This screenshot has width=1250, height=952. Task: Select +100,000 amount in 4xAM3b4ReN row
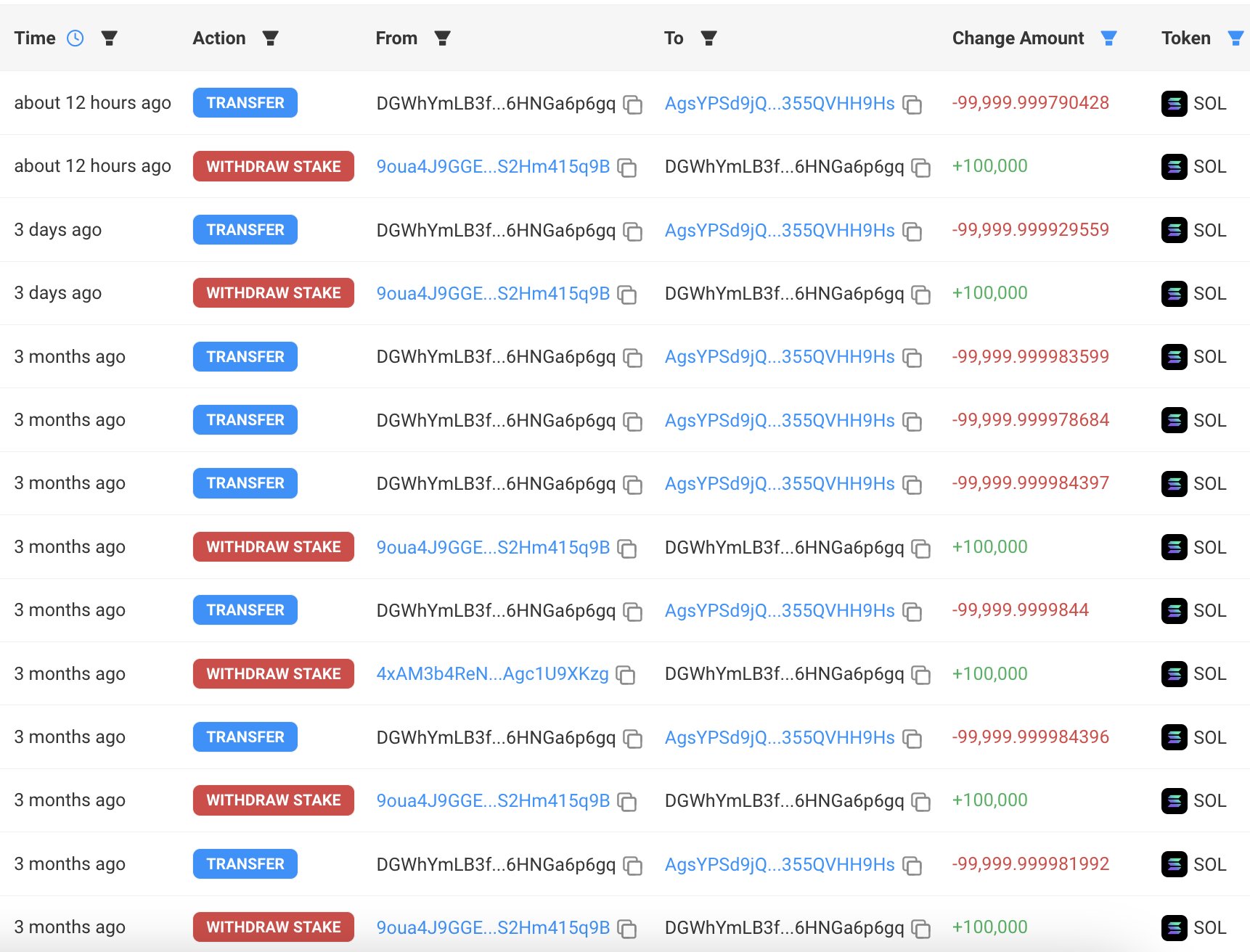coord(990,674)
